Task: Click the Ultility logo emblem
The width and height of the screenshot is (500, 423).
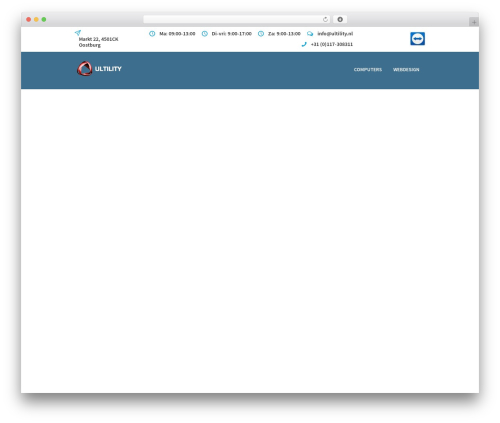Action: (x=85, y=69)
